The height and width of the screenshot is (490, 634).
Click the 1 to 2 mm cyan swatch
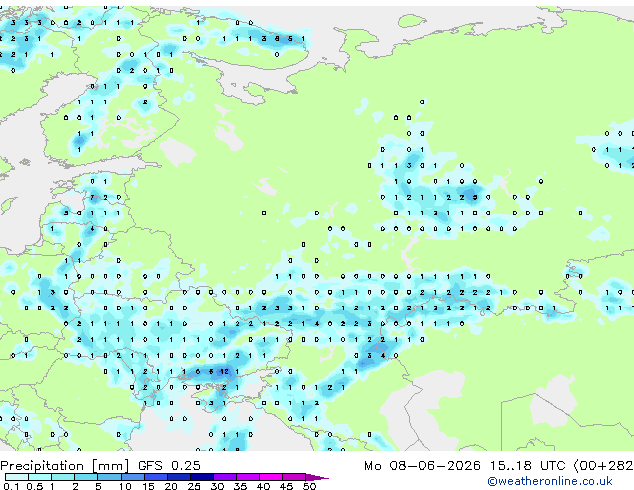coord(63,477)
